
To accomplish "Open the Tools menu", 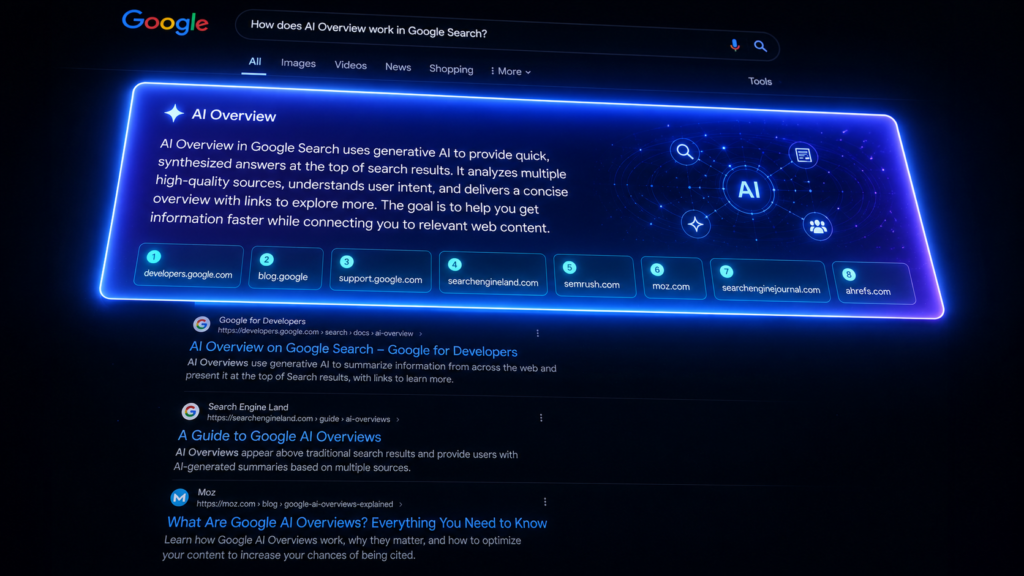I will pyautogui.click(x=760, y=81).
